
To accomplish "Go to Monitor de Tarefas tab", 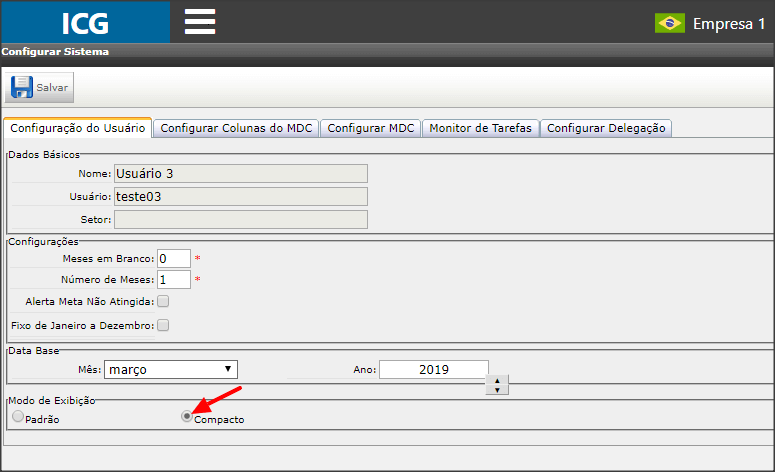I will pyautogui.click(x=480, y=129).
